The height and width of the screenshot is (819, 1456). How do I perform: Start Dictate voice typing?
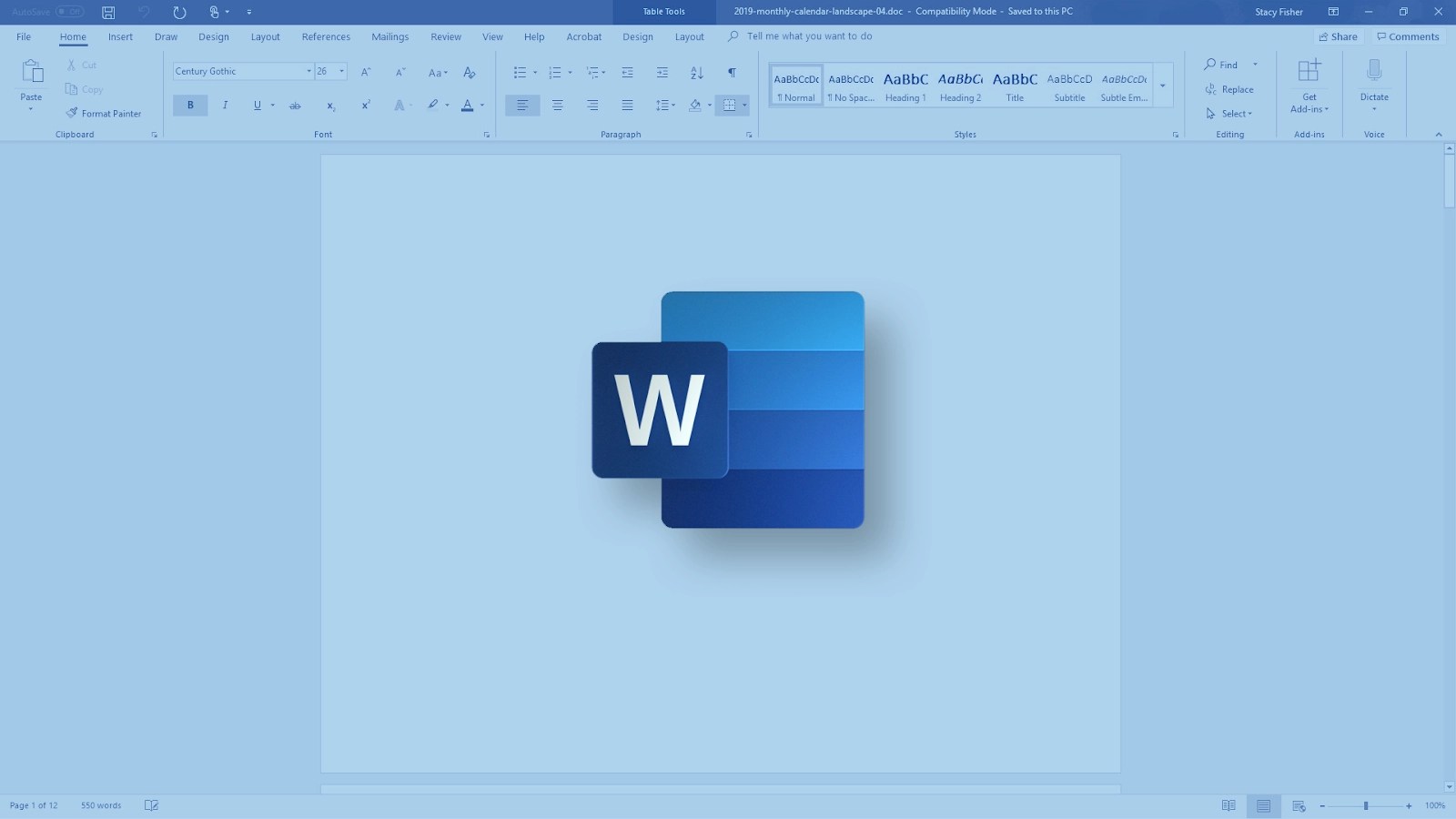click(x=1373, y=82)
